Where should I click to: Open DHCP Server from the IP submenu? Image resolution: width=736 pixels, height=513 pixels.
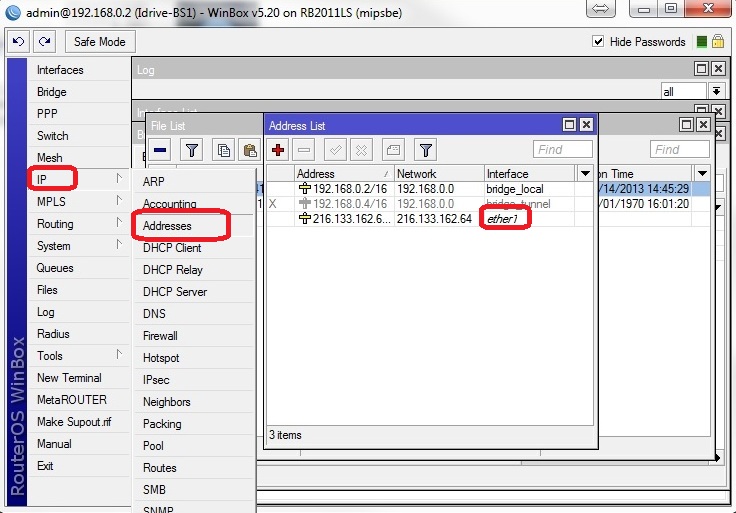pyautogui.click(x=175, y=292)
